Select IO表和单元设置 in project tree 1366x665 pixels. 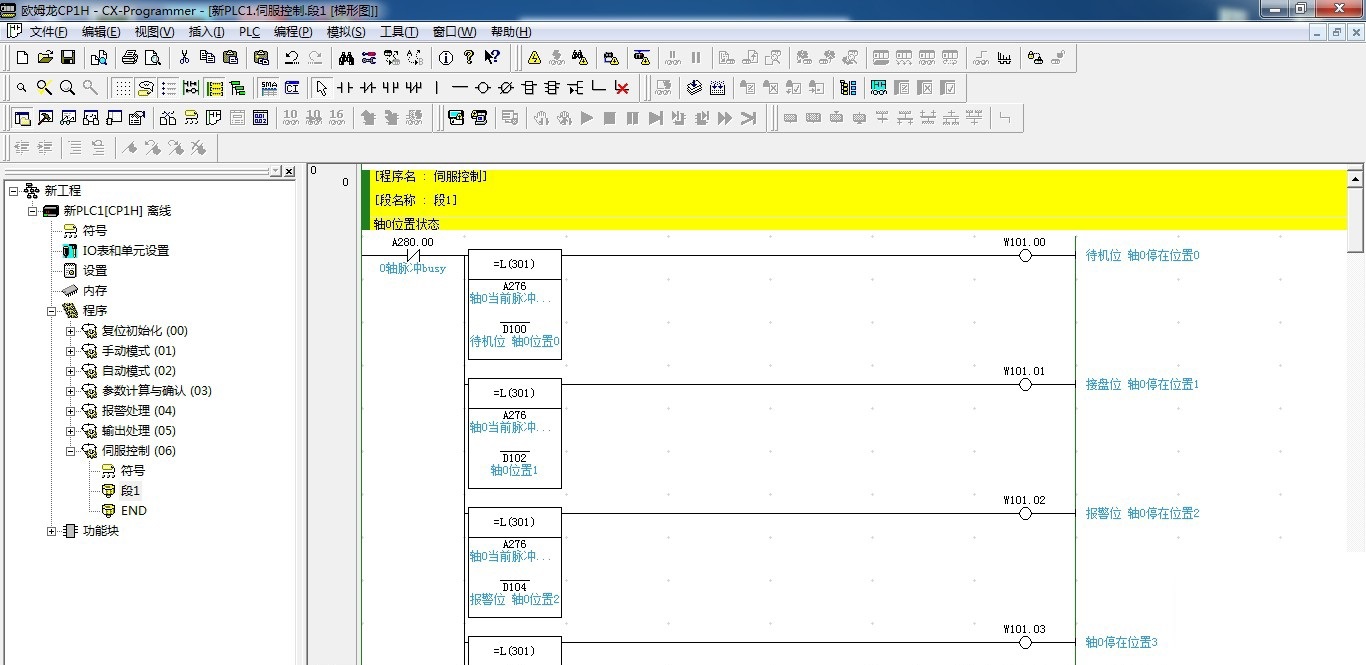click(125, 251)
